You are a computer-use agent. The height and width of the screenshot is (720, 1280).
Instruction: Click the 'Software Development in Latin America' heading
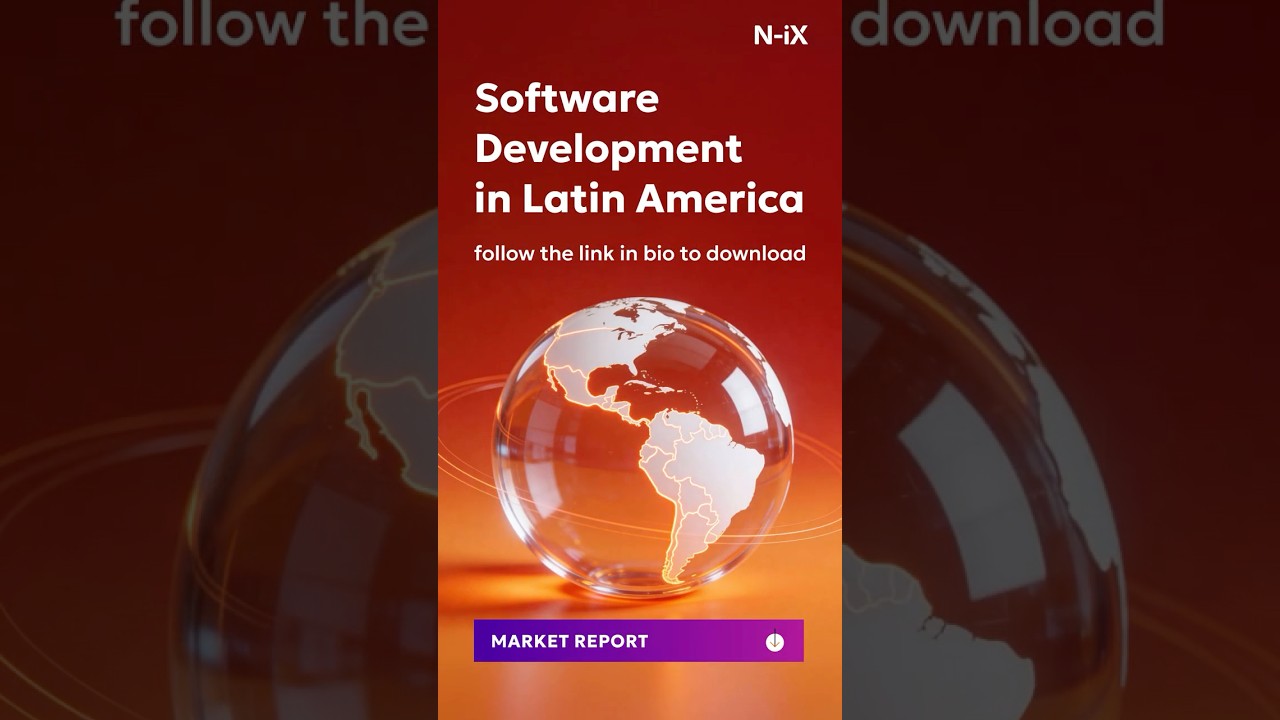tap(639, 148)
